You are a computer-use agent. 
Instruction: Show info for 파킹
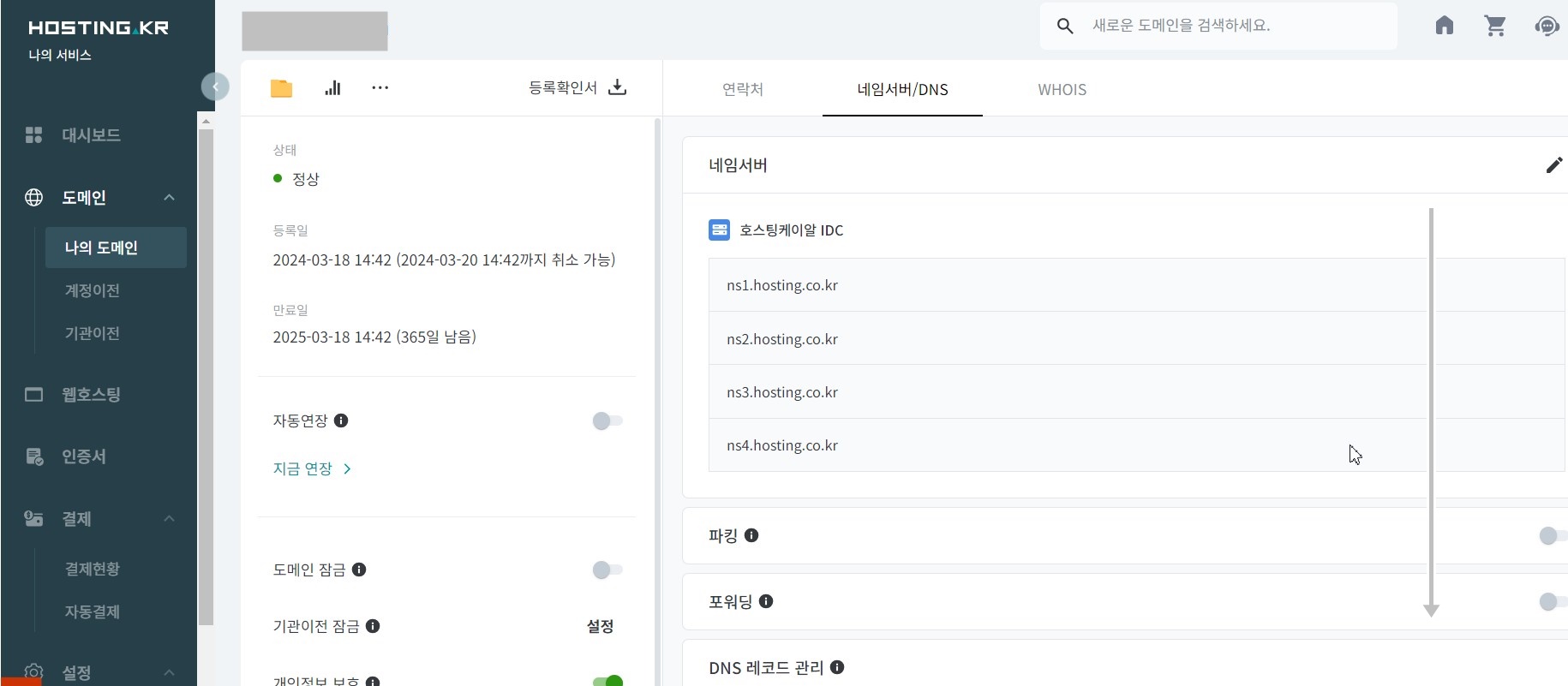point(751,535)
